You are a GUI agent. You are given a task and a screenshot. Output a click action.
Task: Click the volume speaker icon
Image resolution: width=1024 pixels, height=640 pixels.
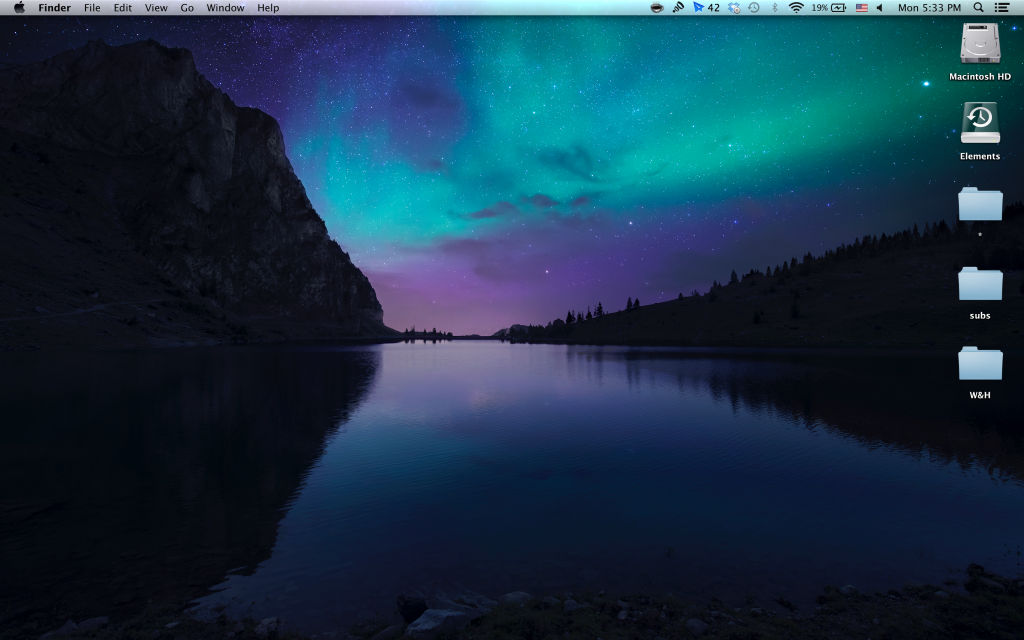880,8
